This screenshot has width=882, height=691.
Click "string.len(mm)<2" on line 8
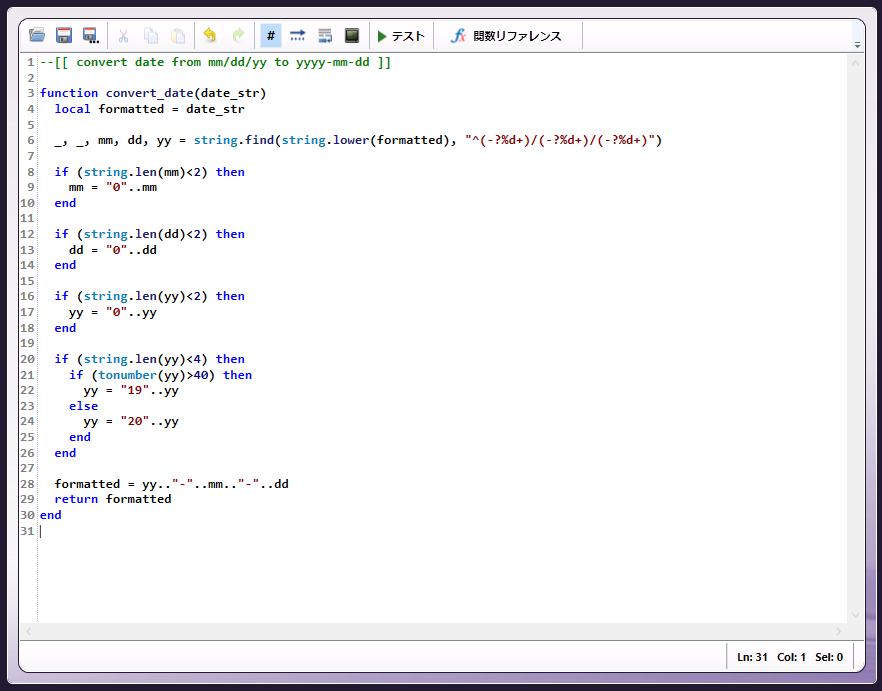click(142, 172)
